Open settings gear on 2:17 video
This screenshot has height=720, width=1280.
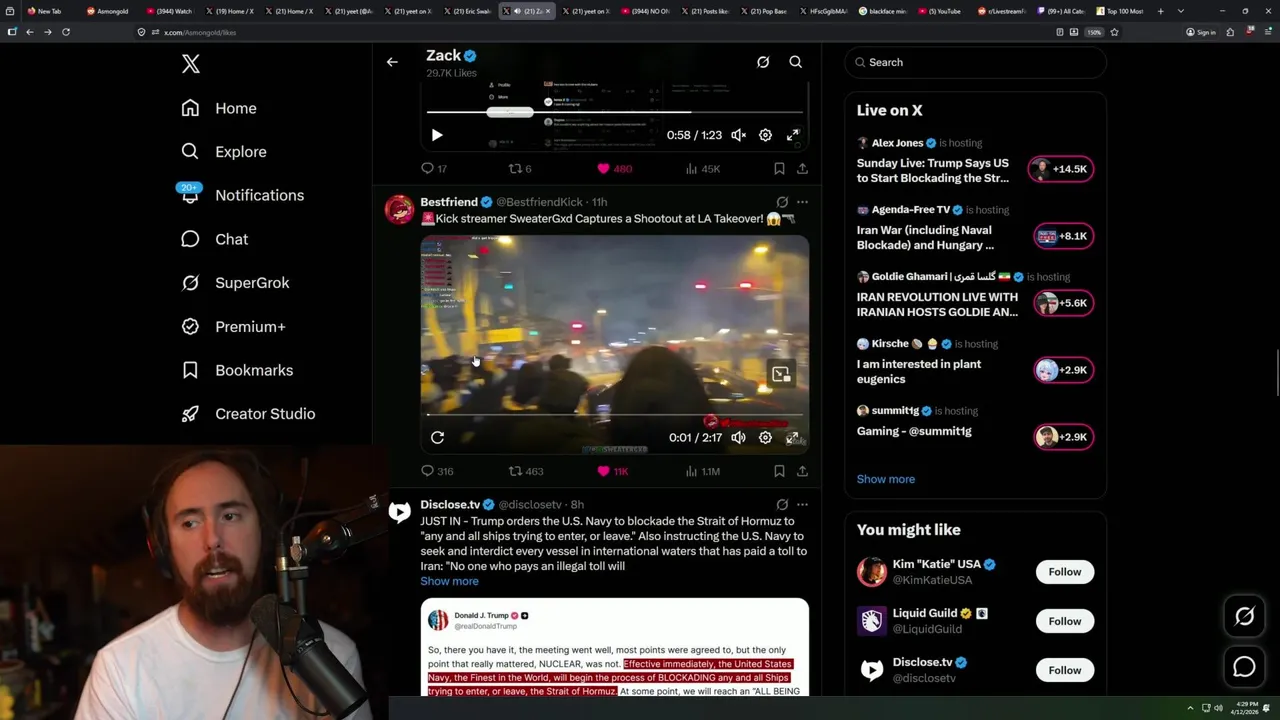click(765, 437)
